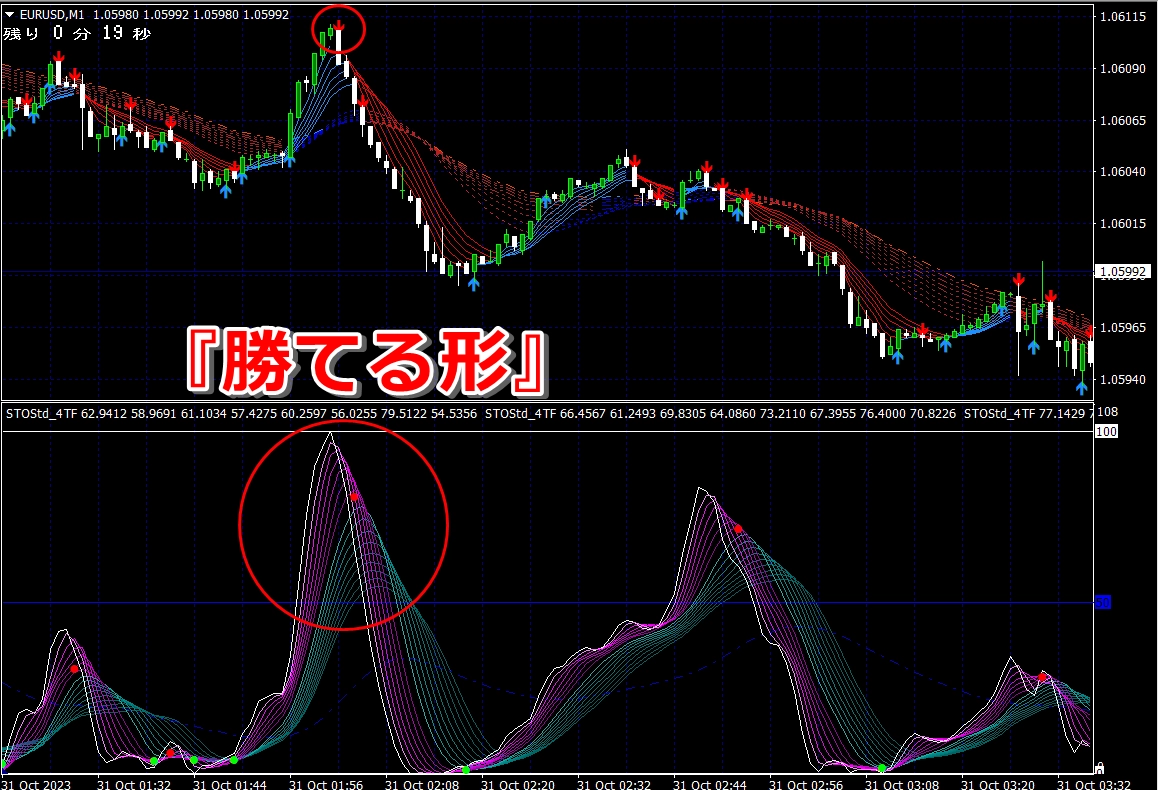This screenshot has height=790, width=1158.
Task: Click red sell arrow above the highest candle
Action: (x=338, y=27)
